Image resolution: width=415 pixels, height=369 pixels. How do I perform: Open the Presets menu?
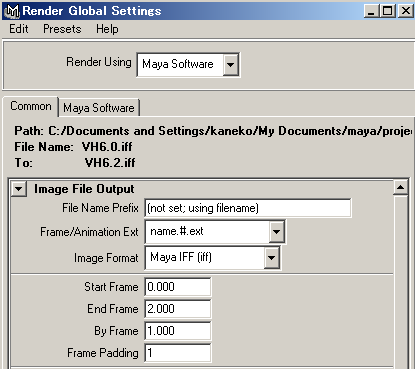[x=62, y=29]
